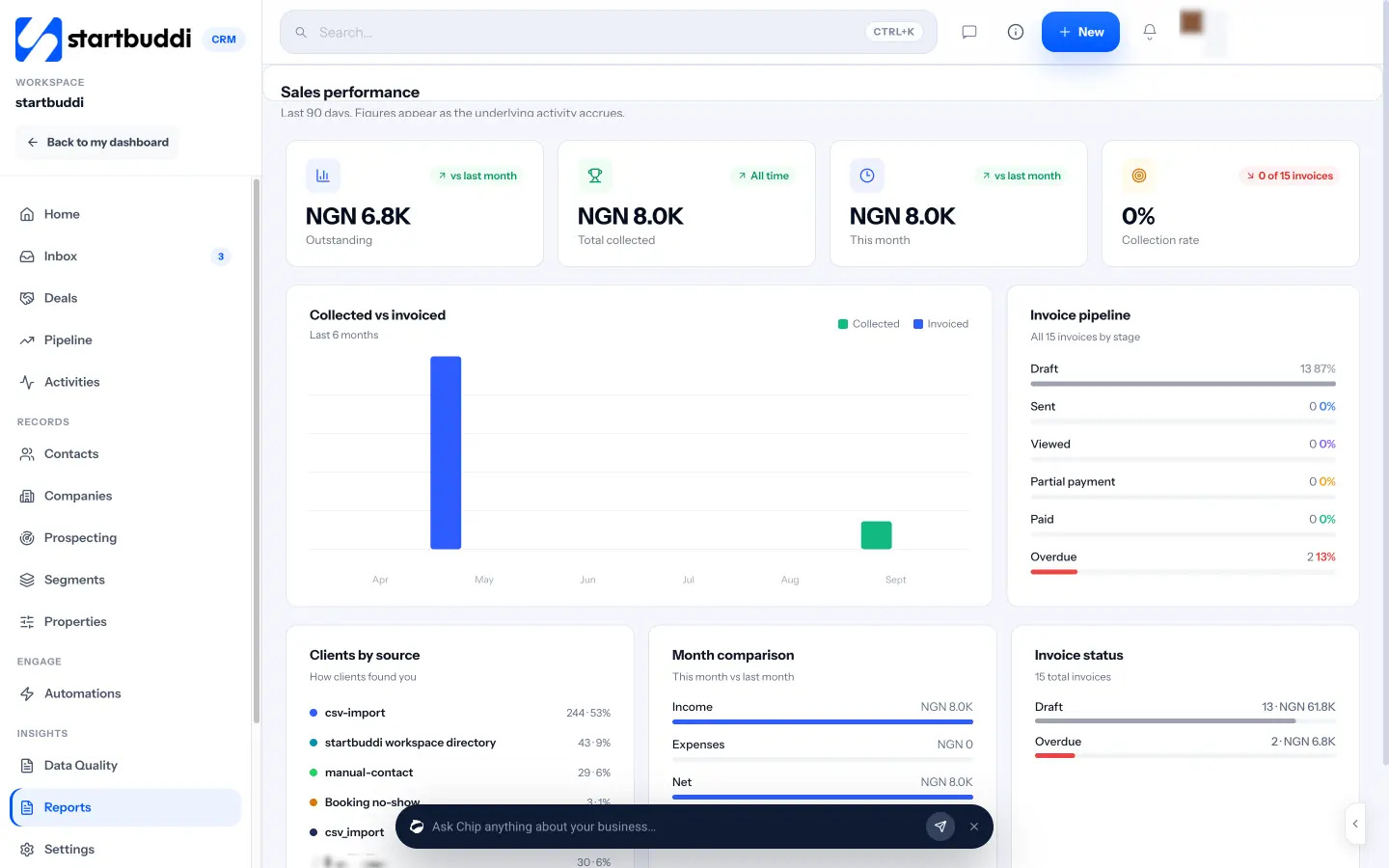Viewport: 1389px width, 868px height.
Task: Go to Home in sidebar
Action: [125, 214]
